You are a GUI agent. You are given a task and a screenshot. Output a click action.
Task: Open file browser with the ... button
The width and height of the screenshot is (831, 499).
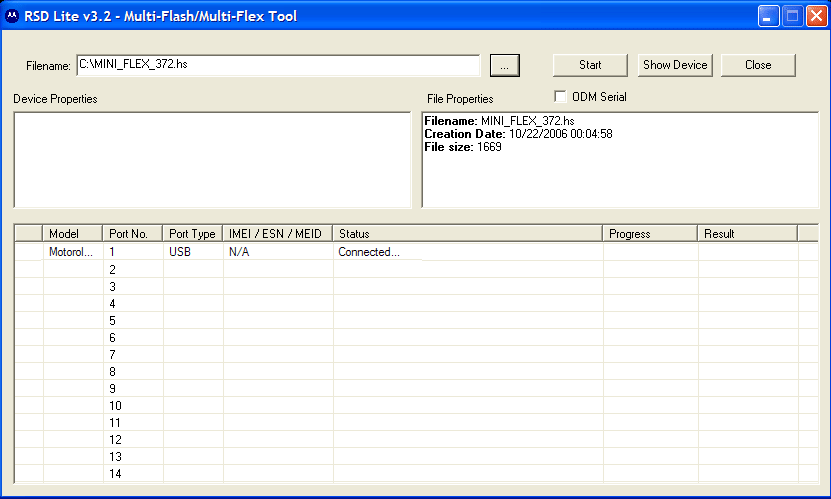505,66
